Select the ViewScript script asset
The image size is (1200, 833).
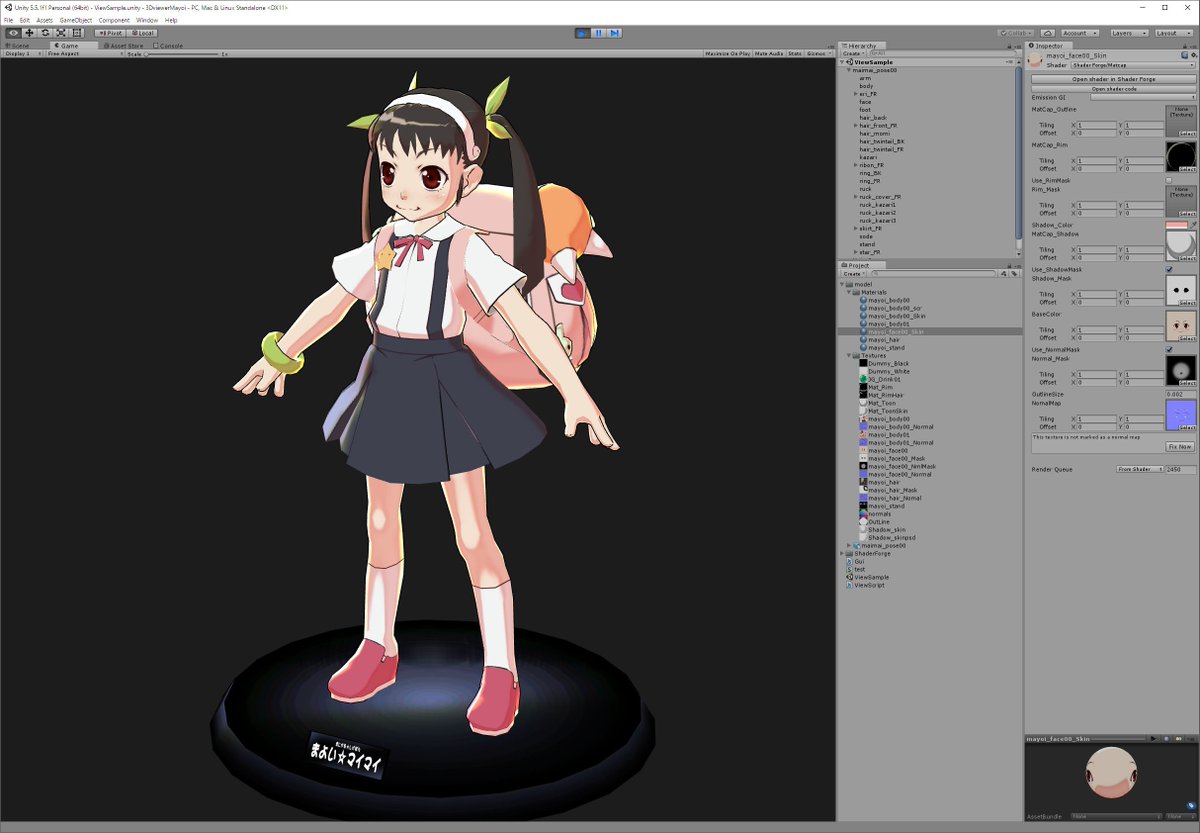coord(865,585)
